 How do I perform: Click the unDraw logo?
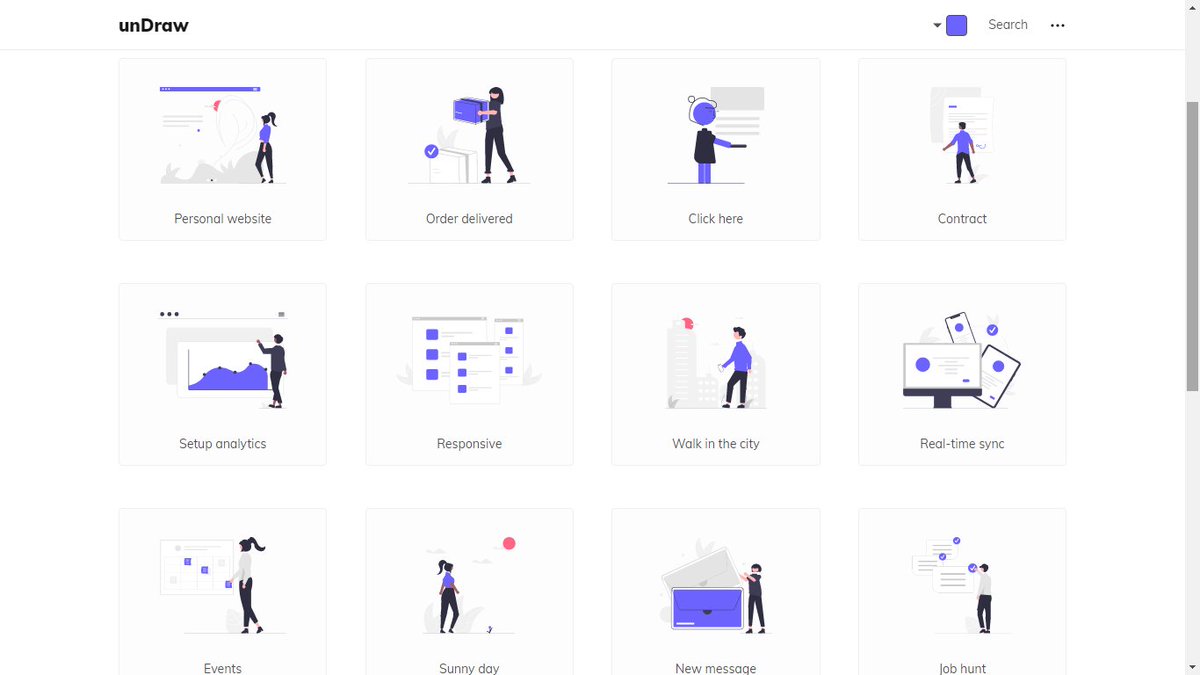click(x=153, y=25)
